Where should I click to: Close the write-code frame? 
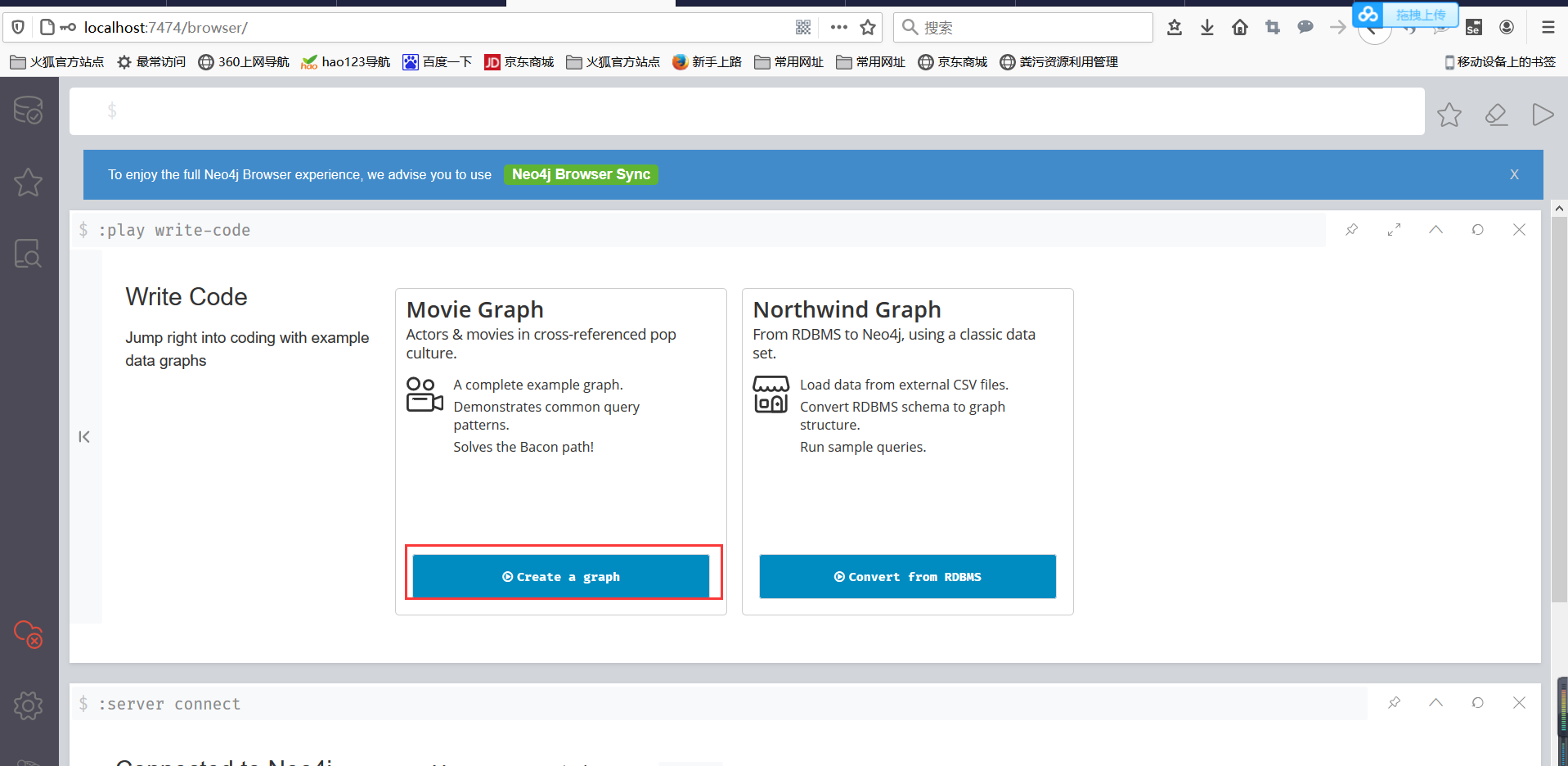point(1519,230)
